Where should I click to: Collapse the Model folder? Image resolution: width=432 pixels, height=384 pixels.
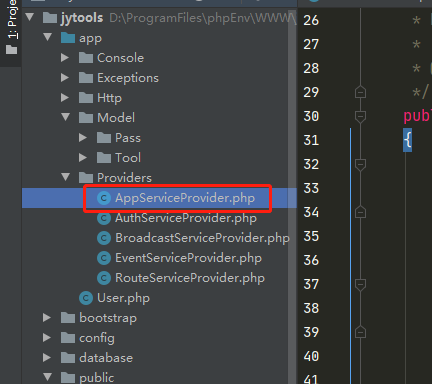point(66,117)
